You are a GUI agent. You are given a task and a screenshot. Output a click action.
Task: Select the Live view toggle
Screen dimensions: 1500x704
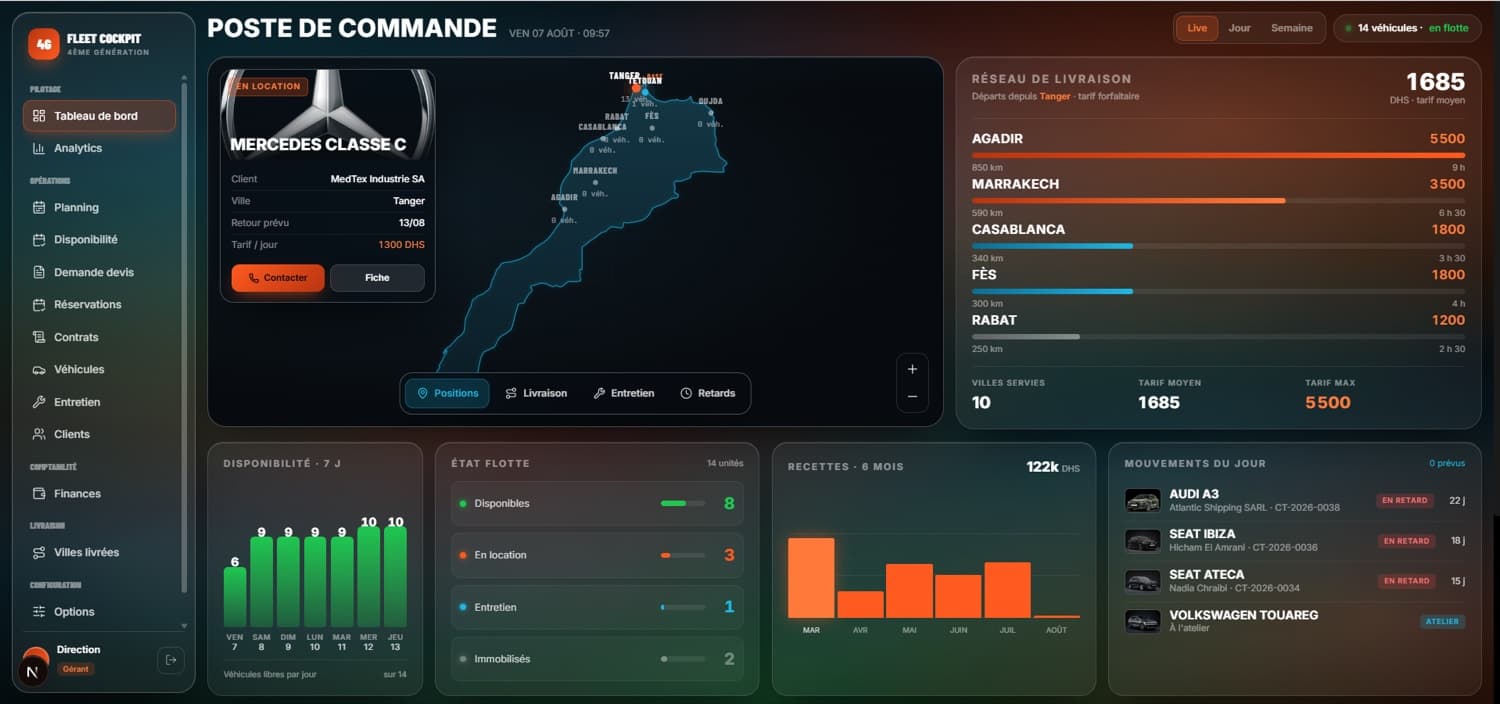[x=1197, y=28]
